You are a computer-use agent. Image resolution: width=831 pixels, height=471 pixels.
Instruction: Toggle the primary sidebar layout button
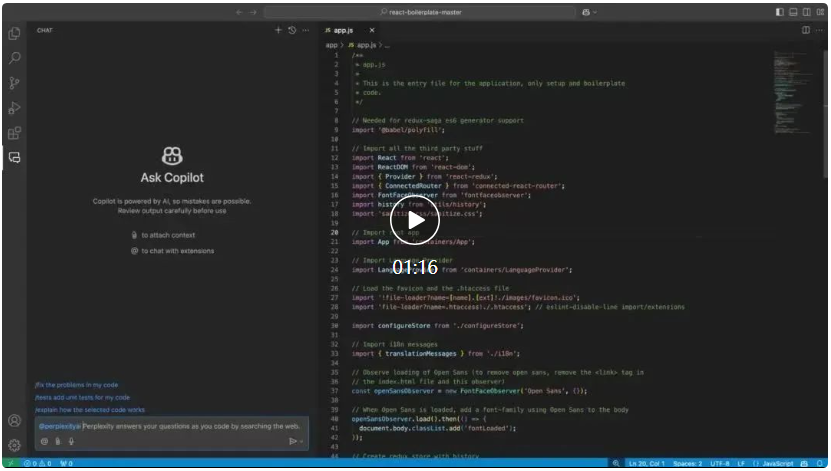[780, 12]
